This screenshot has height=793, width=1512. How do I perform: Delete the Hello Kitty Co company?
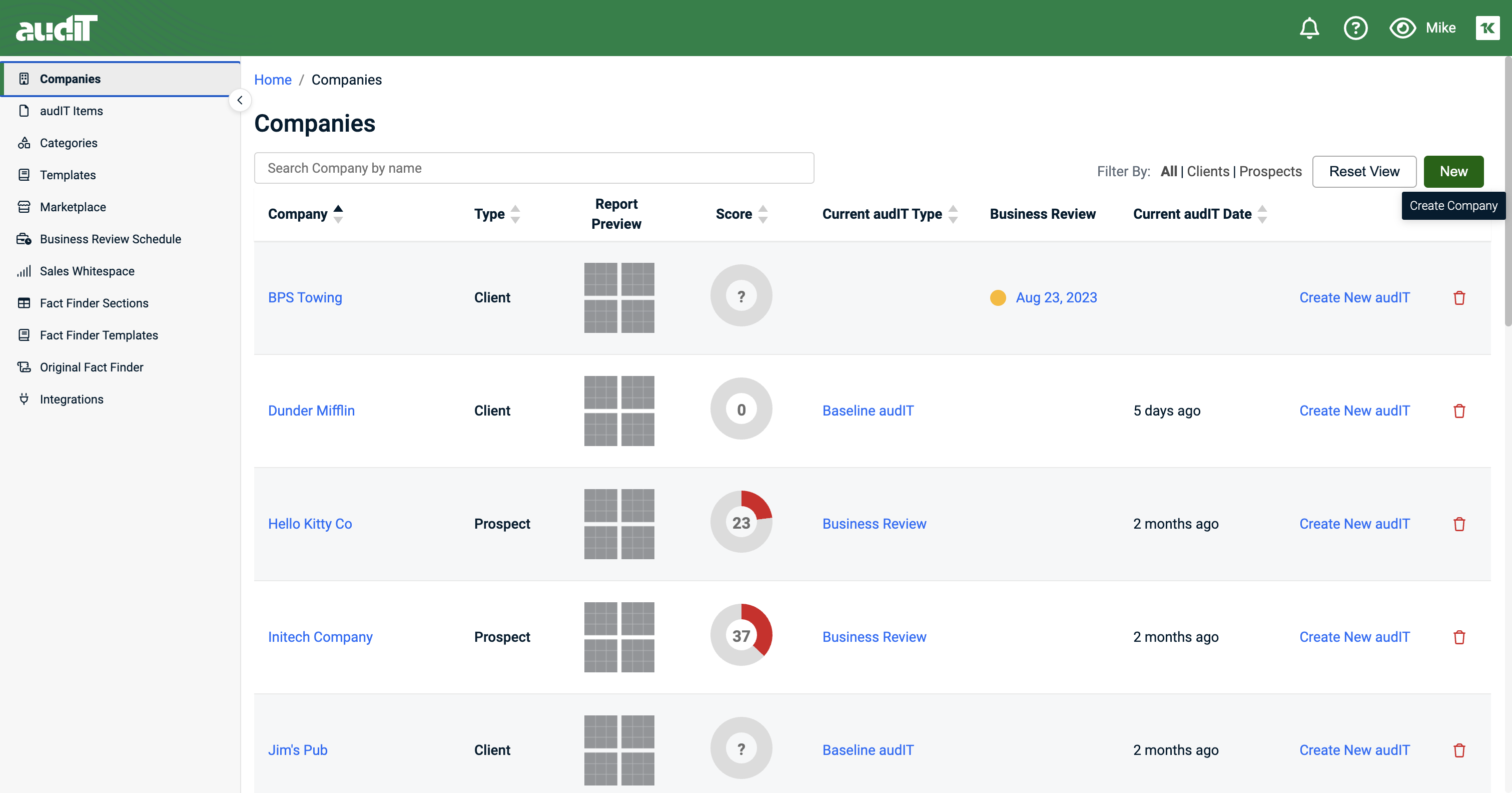[x=1459, y=524]
